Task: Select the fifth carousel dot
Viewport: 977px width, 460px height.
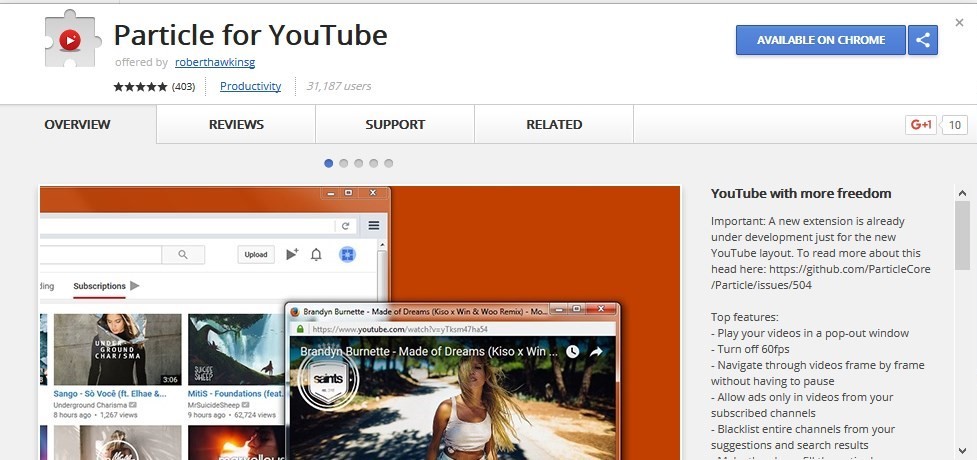Action: (x=389, y=163)
